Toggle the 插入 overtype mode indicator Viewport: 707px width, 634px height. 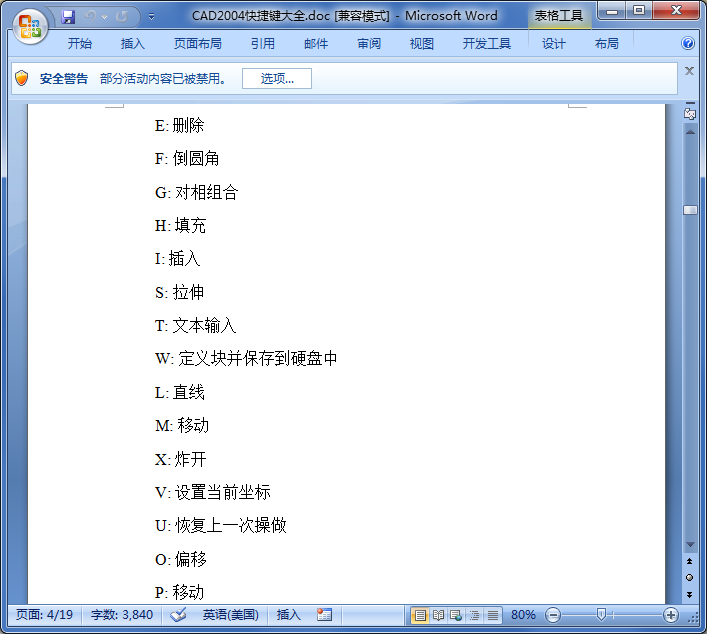(288, 615)
